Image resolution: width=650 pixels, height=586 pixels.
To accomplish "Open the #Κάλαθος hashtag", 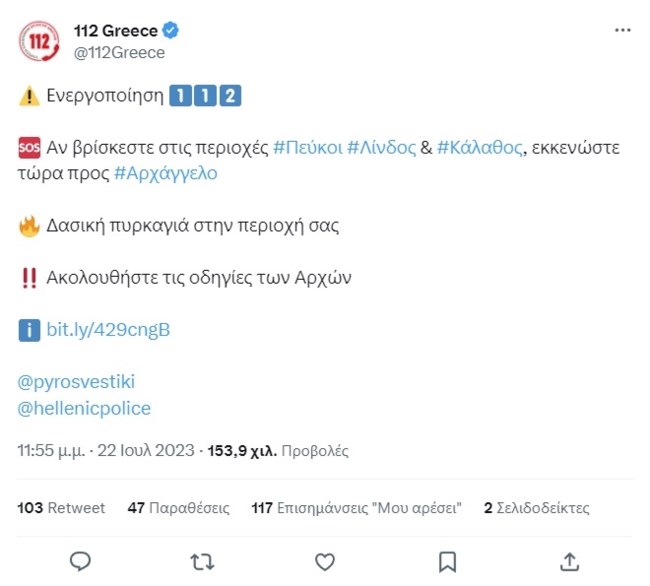I will tap(480, 148).
